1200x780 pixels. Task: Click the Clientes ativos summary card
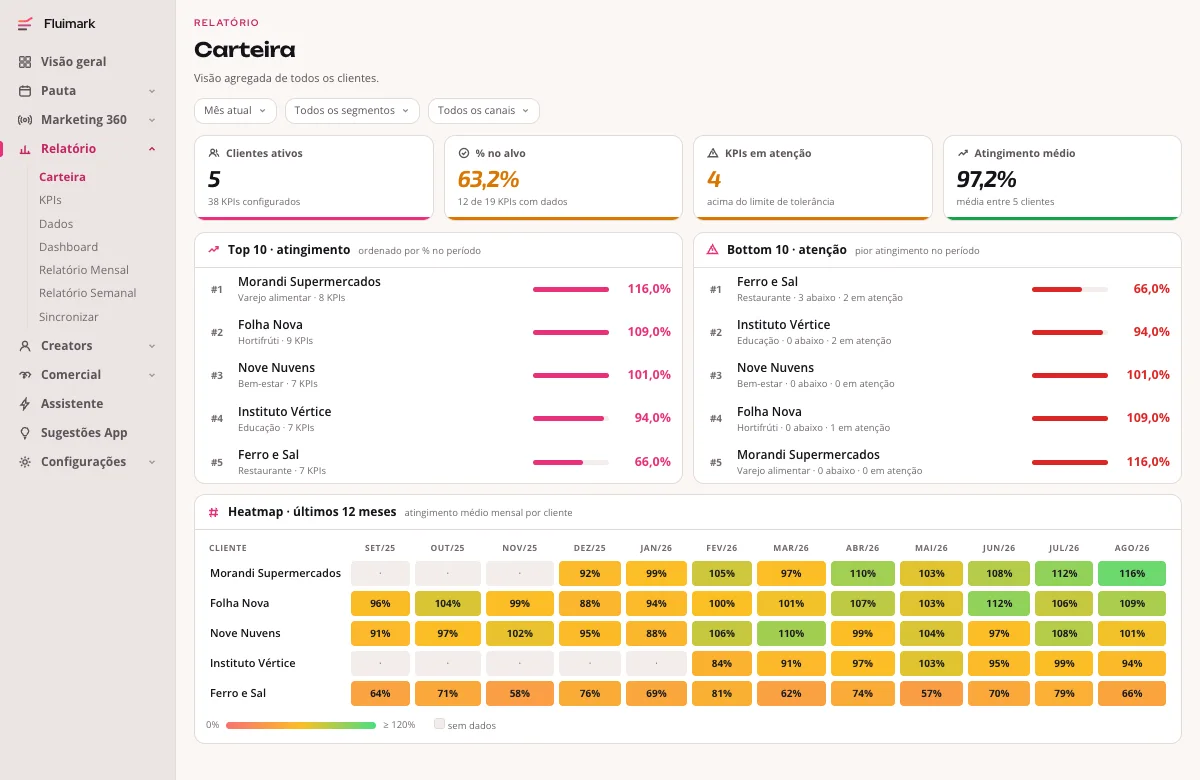pos(314,178)
